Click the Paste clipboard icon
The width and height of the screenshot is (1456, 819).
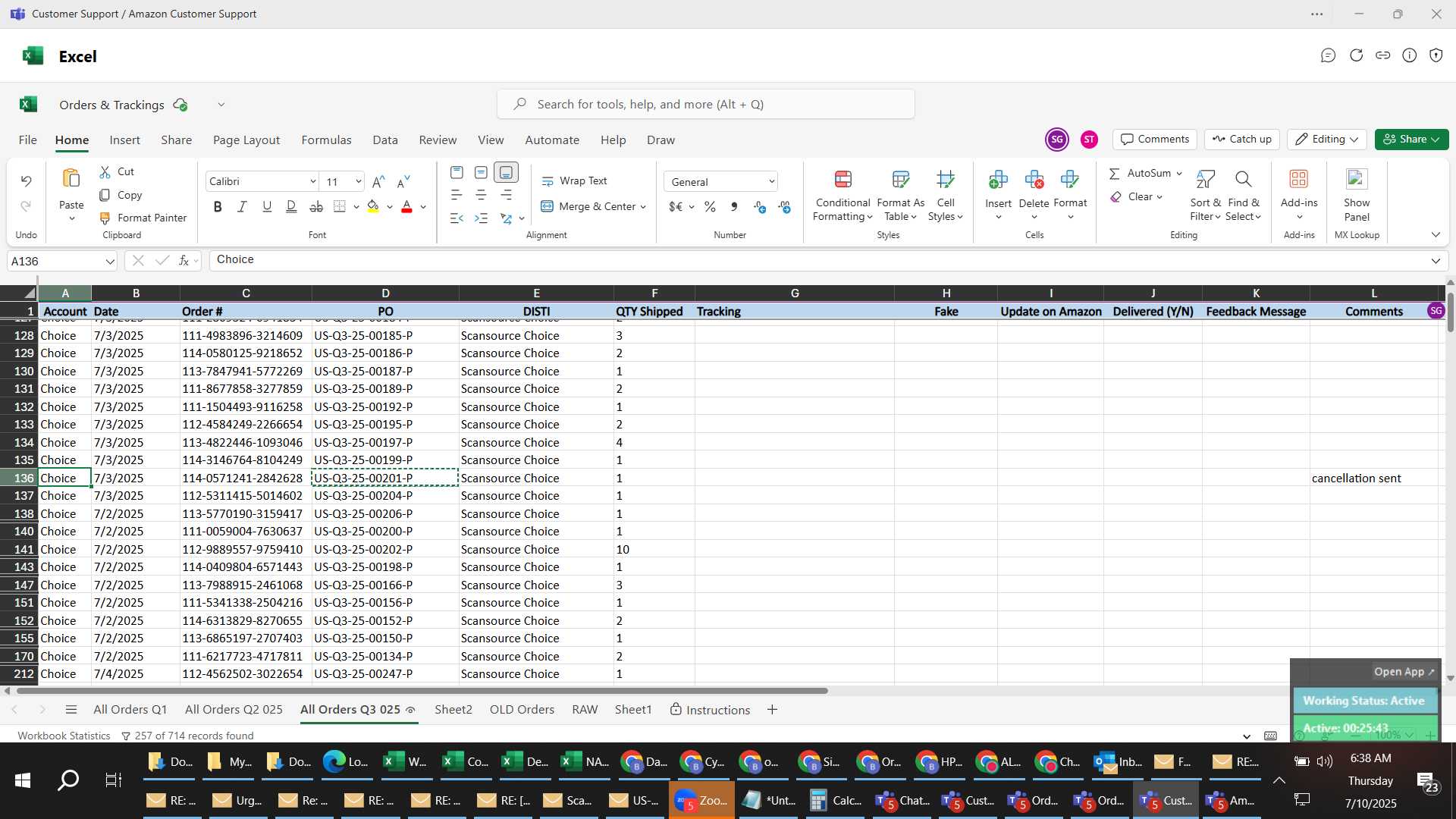tap(71, 179)
